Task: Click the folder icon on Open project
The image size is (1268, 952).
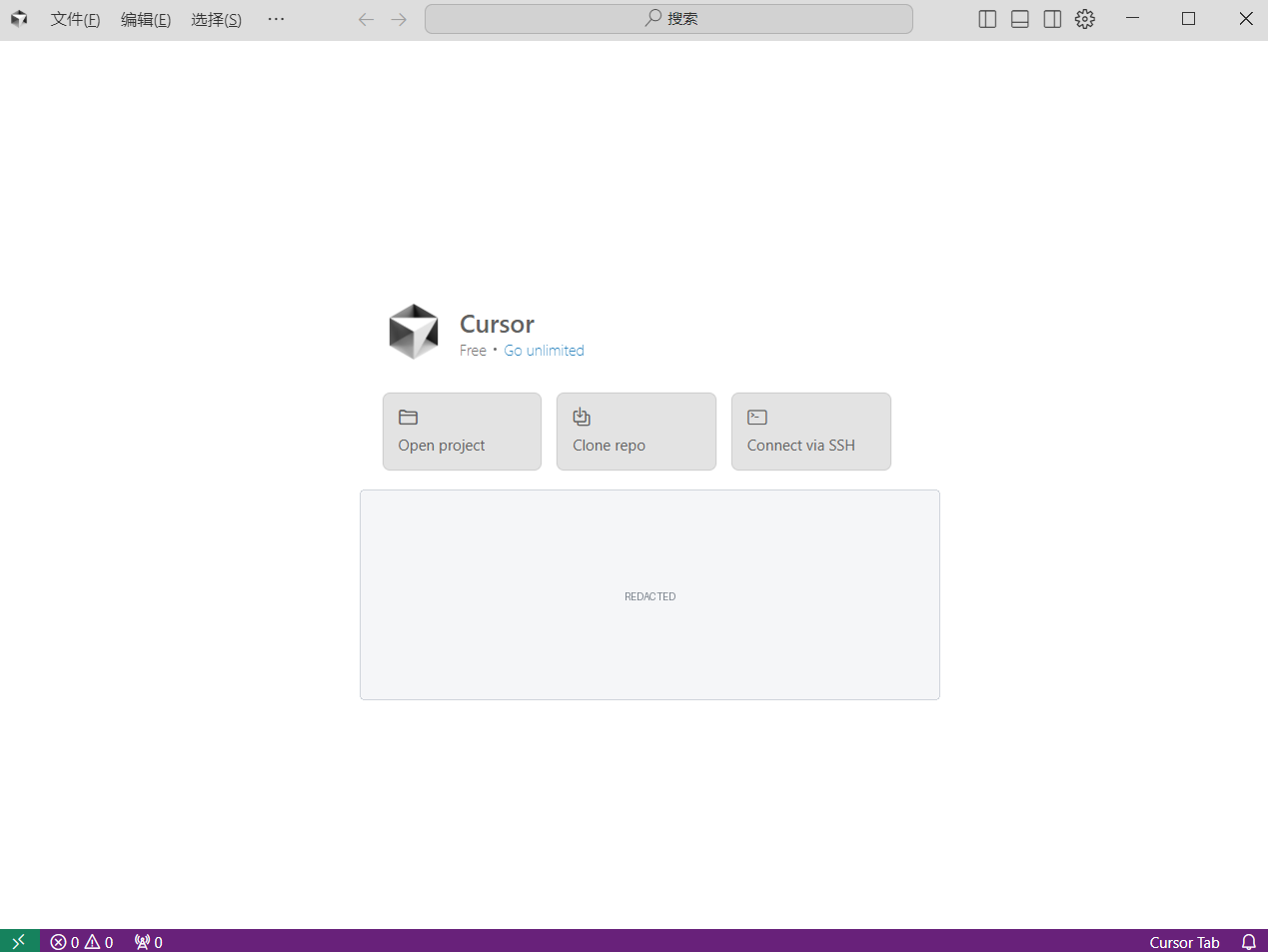Action: [x=408, y=417]
